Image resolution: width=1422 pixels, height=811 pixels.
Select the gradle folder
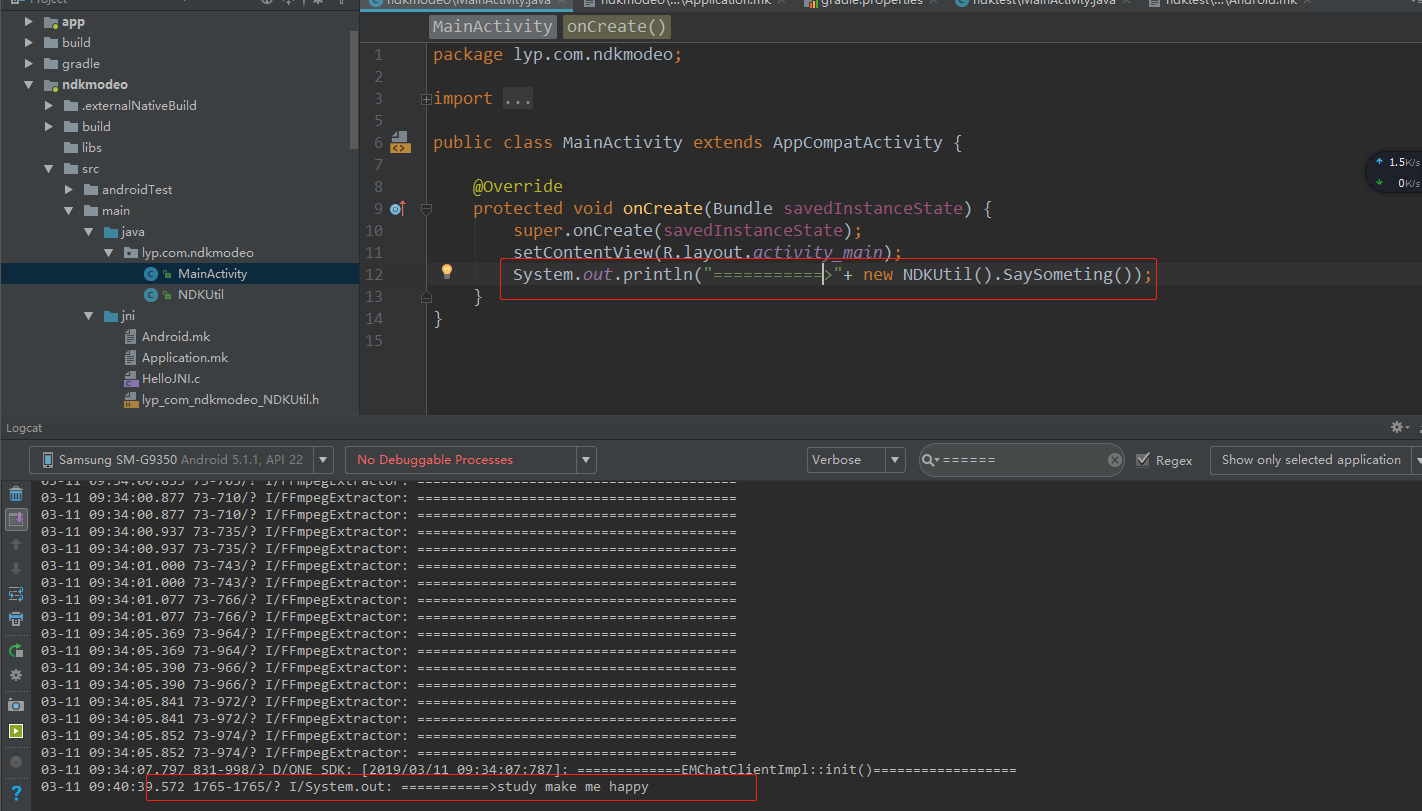click(x=81, y=63)
